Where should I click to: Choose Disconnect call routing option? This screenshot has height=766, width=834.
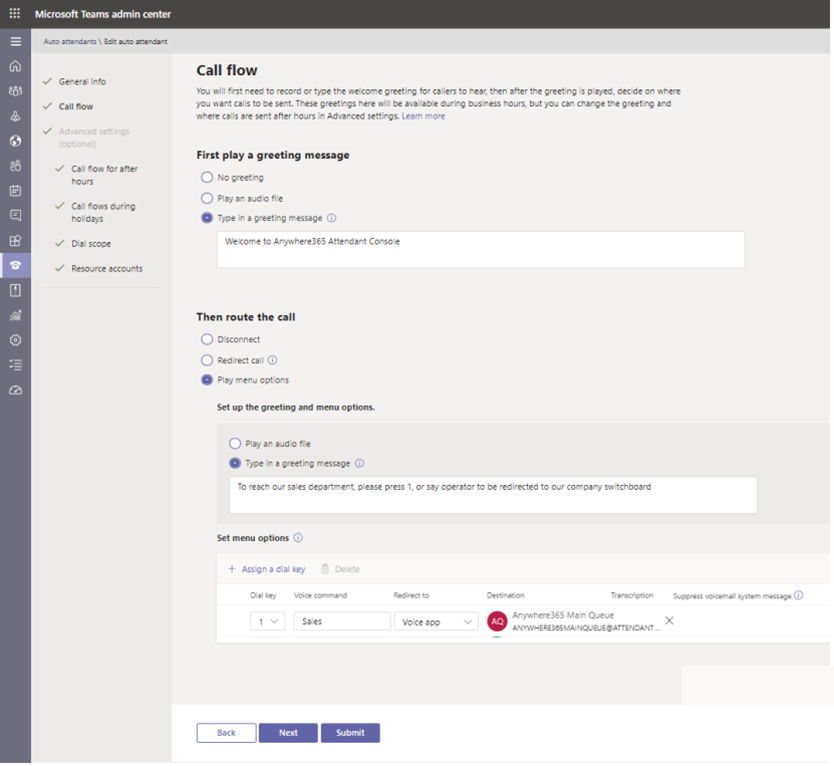(x=207, y=339)
